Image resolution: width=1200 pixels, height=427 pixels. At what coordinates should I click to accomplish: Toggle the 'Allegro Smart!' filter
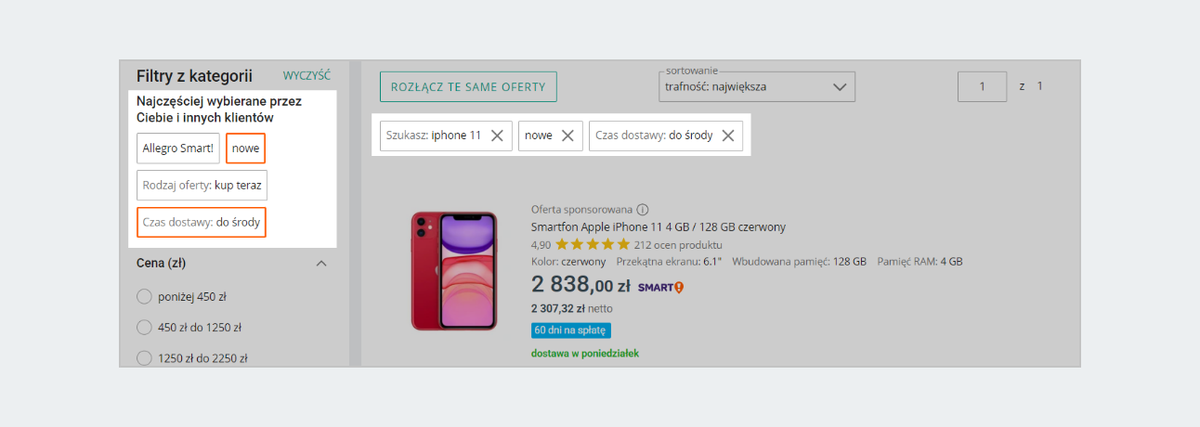tap(178, 149)
